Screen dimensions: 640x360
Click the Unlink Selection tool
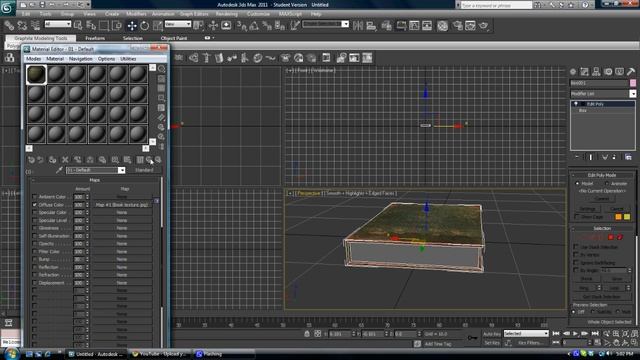point(22,26)
